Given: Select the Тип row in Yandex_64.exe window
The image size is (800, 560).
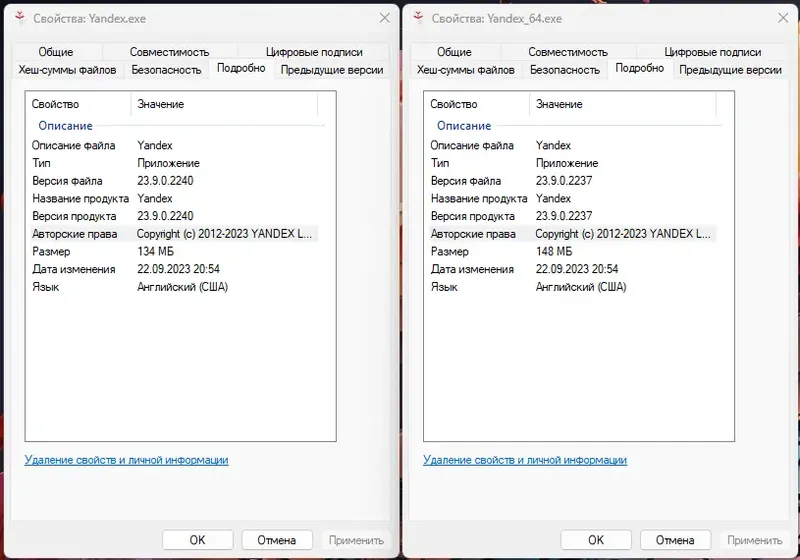Looking at the screenshot, I should point(572,163).
